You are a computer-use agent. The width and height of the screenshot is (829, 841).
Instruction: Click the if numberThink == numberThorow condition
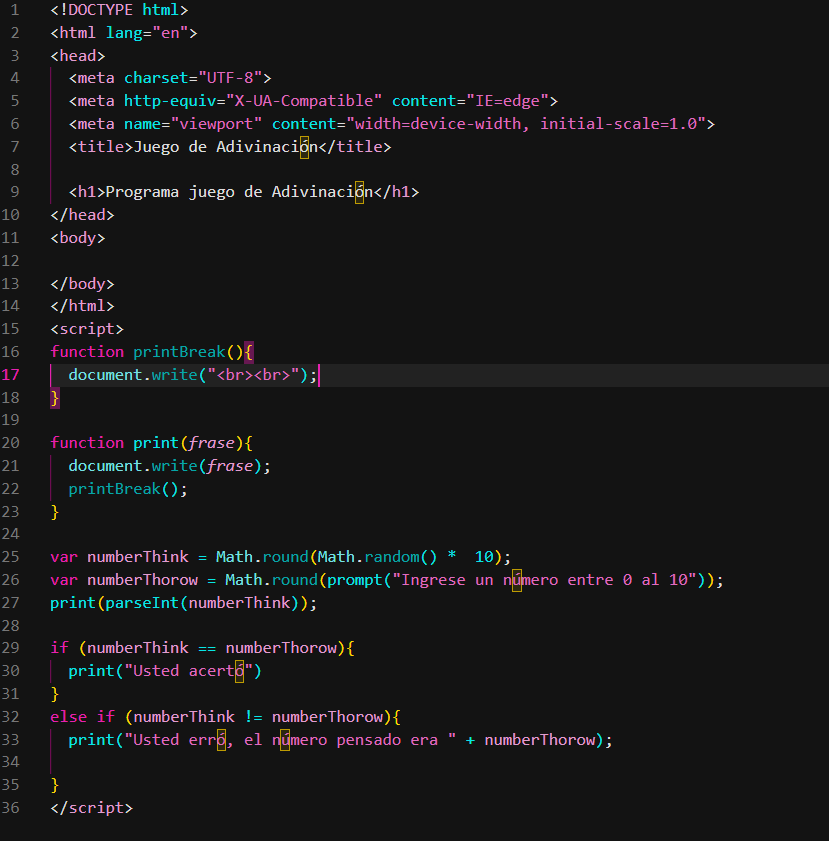(x=202, y=648)
